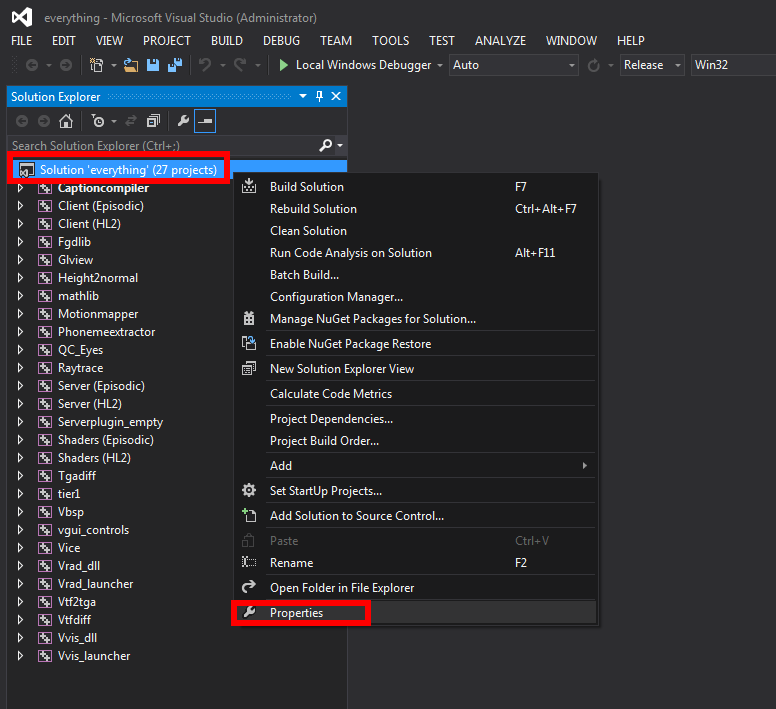Viewport: 776px width, 709px height.
Task: Open Configuration Manager from context menu
Action: (x=416, y=297)
